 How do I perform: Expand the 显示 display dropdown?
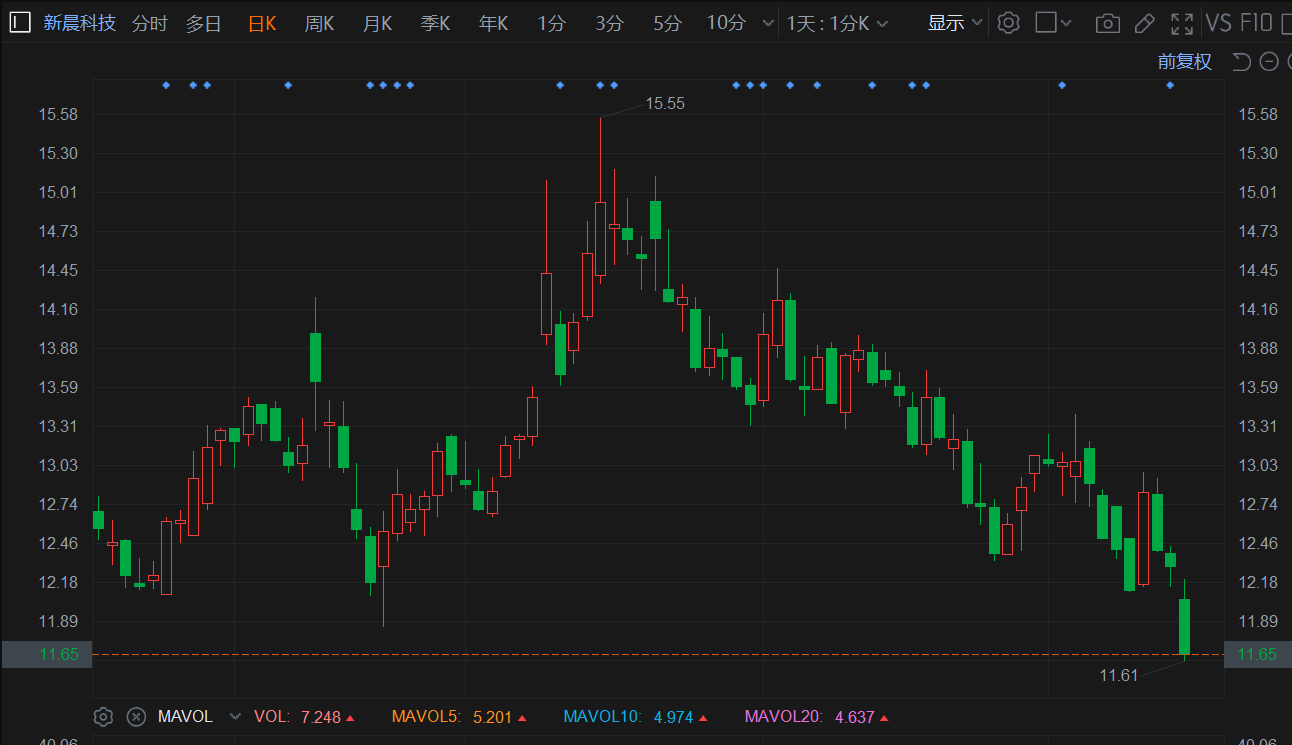point(955,23)
